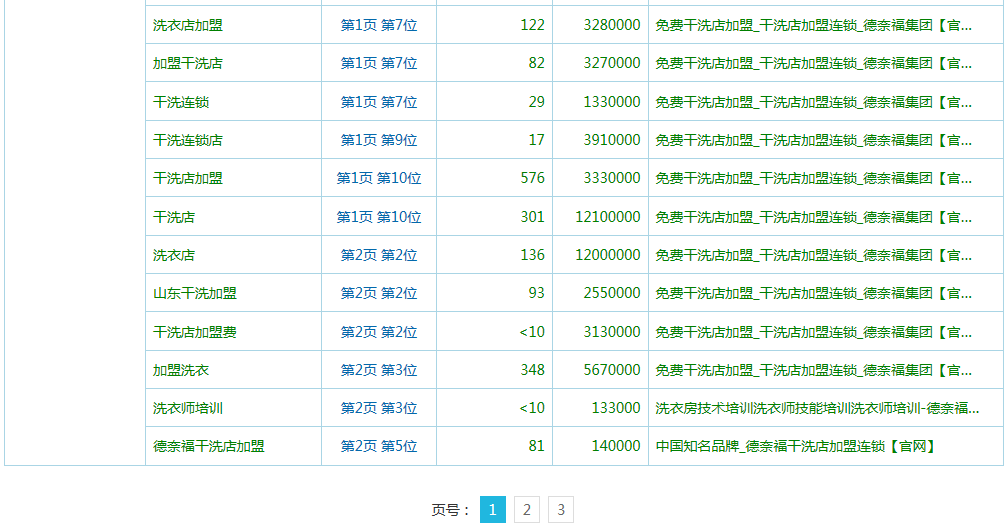Open page title link in 洗衣店 row
1008x528 pixels.
coord(813,255)
